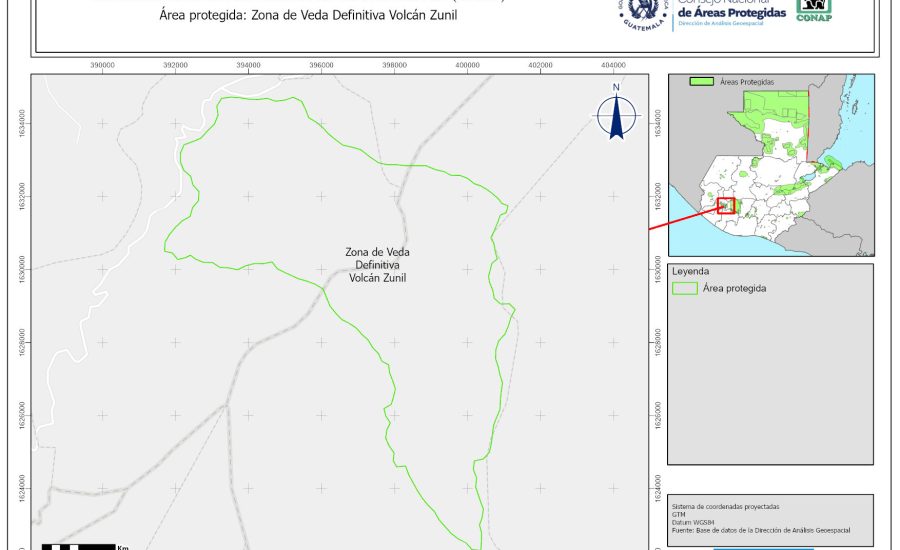The image size is (900, 550).
Task: Click the Guatemala government circular seal
Action: [x=641, y=12]
